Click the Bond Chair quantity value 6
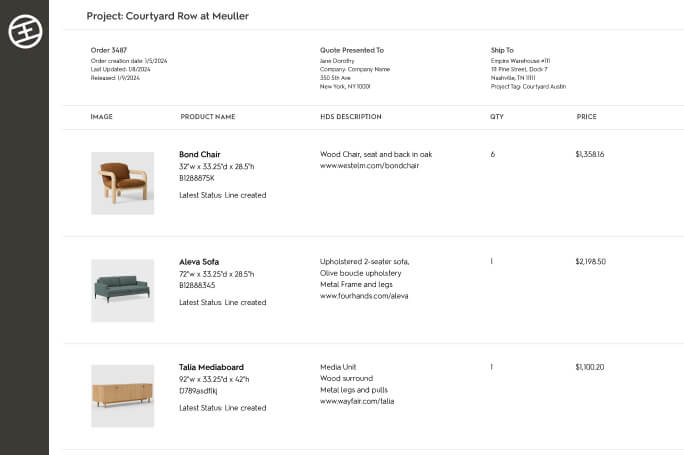 point(493,155)
